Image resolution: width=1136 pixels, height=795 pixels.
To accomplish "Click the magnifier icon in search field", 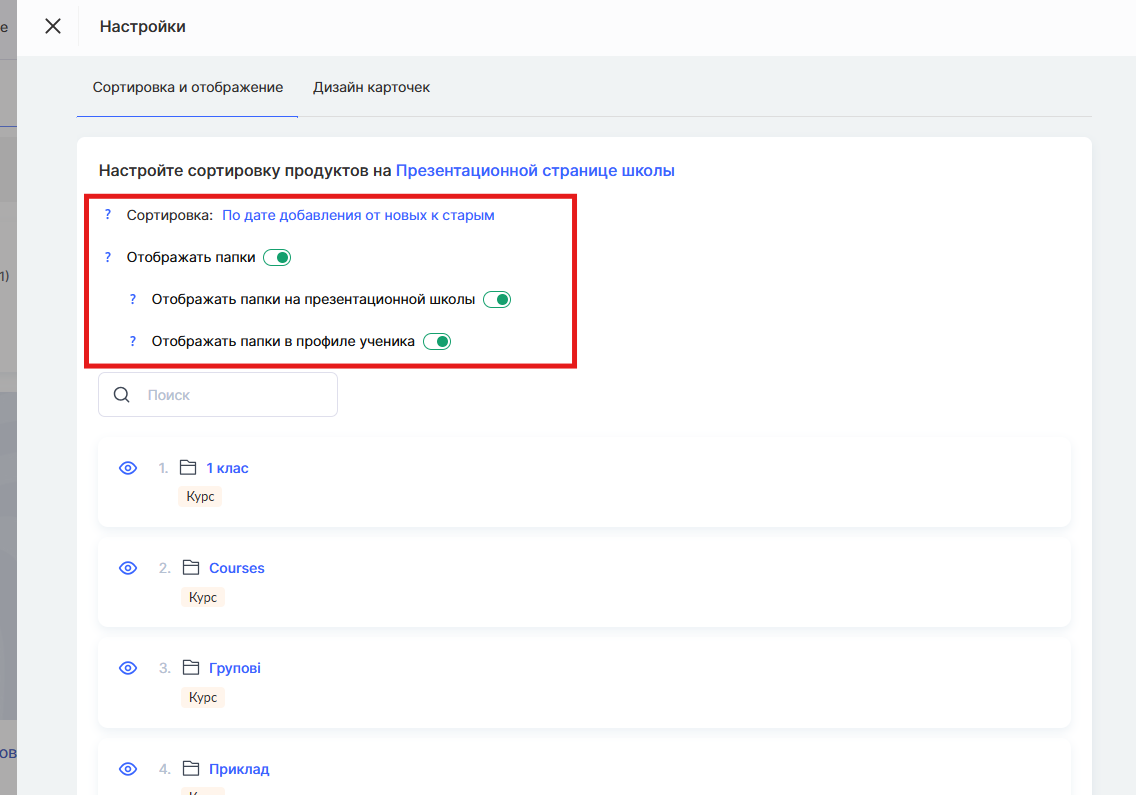I will 122,395.
